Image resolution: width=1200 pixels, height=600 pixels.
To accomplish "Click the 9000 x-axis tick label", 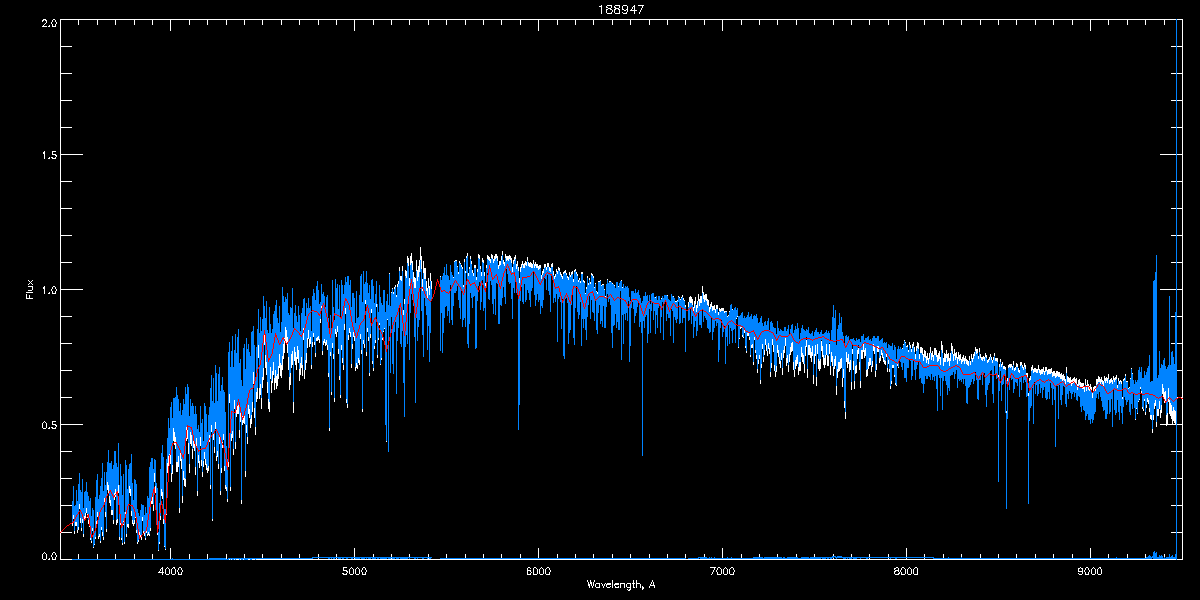I will [1090, 571].
